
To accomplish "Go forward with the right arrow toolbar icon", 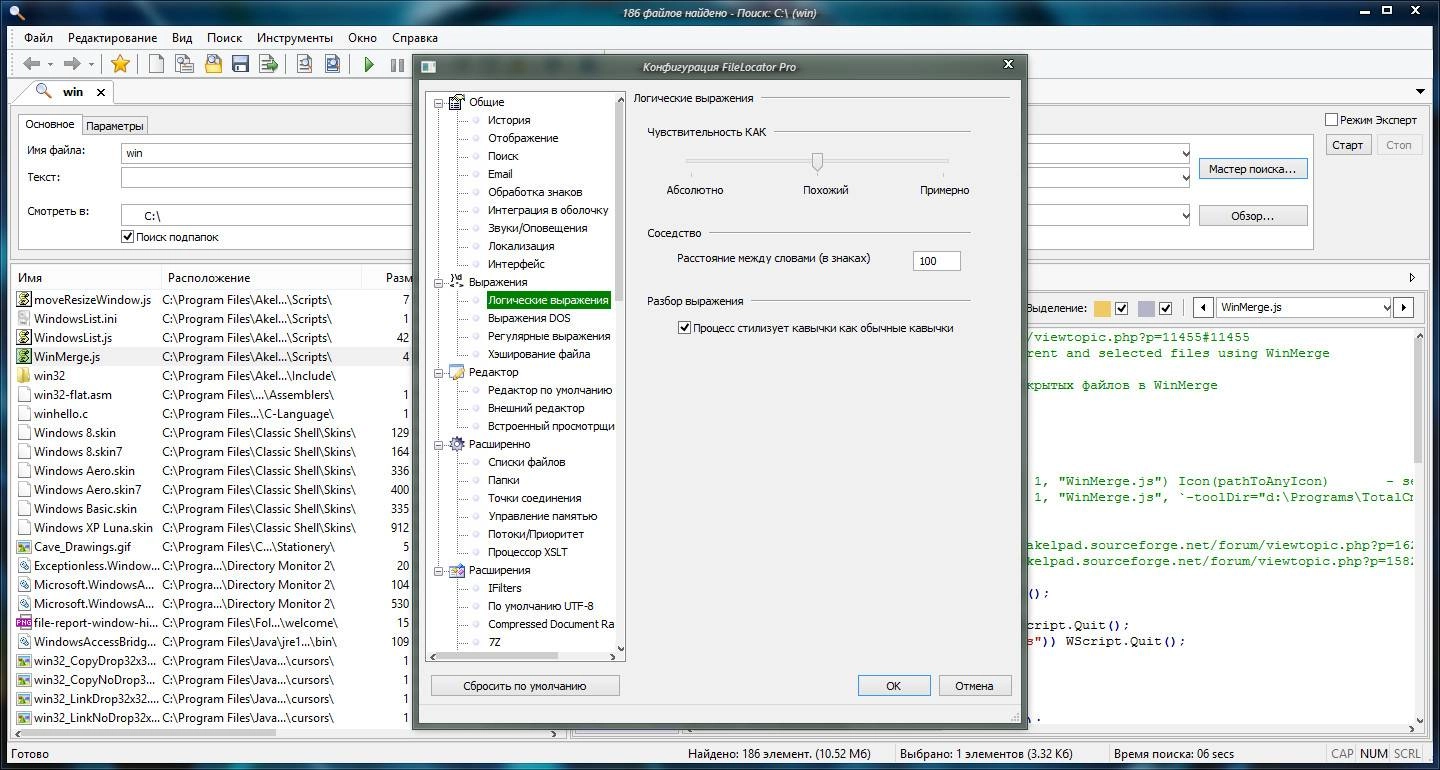I will point(72,64).
